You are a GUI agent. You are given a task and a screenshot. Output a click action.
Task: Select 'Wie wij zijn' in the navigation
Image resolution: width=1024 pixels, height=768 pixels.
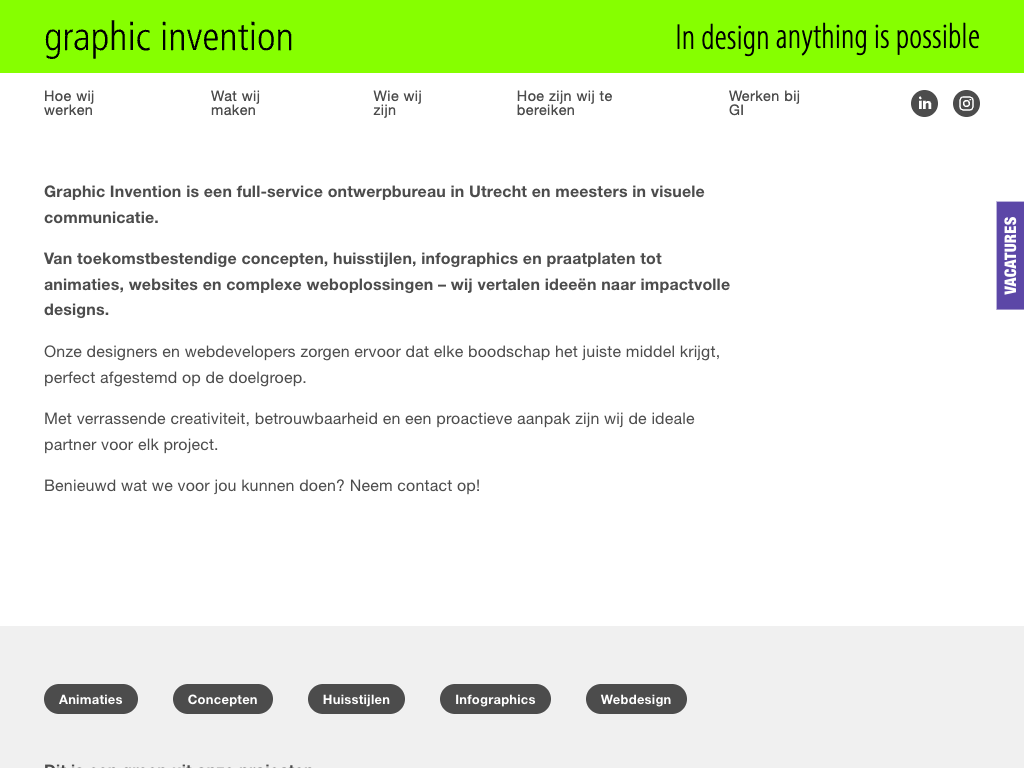[x=397, y=103]
